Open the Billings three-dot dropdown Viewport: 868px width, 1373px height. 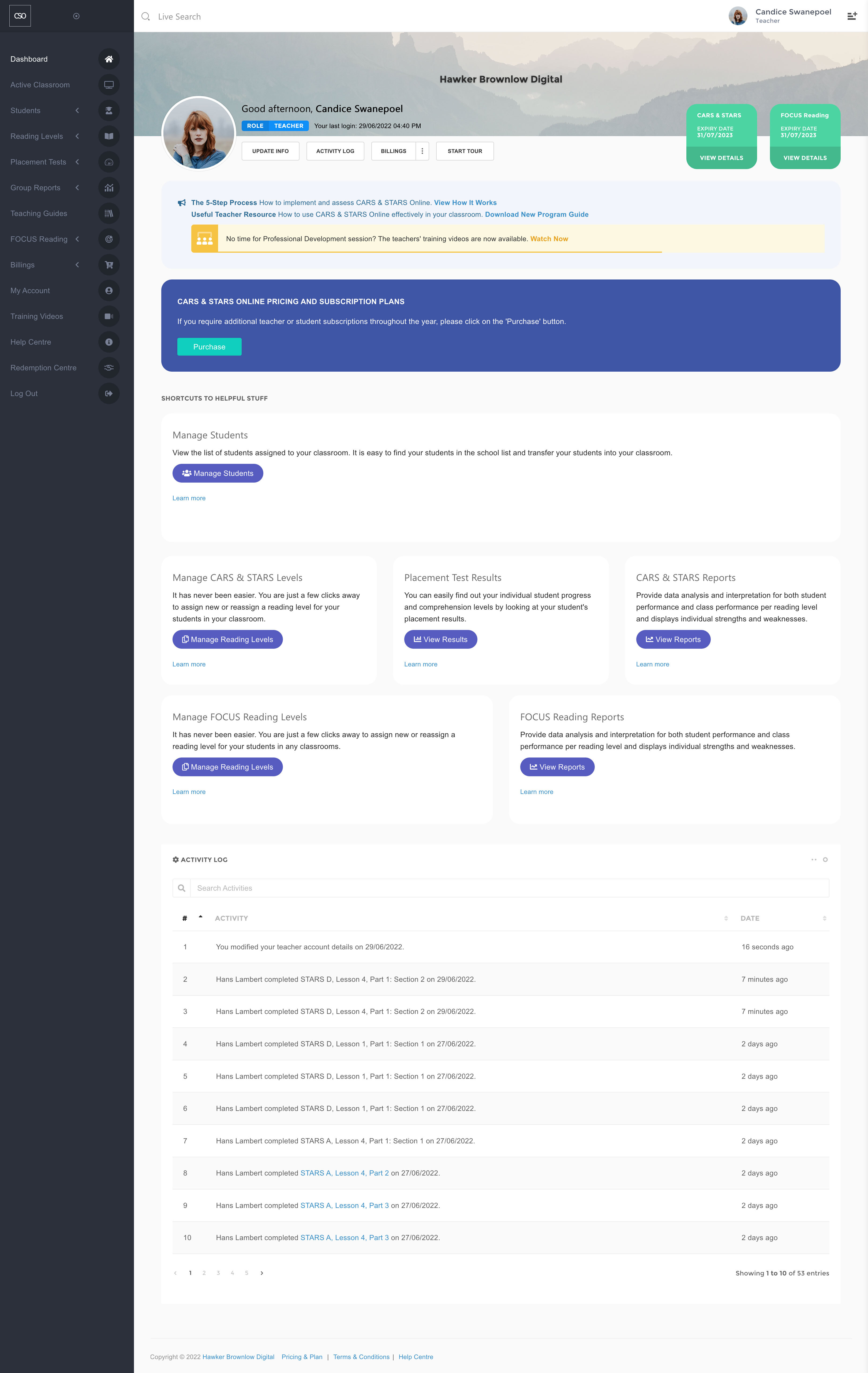coord(422,151)
